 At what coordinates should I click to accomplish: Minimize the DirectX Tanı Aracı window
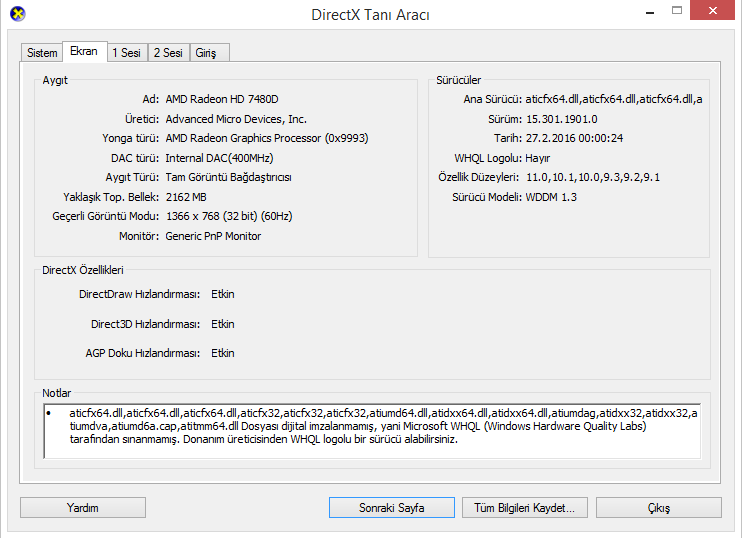[650, 11]
